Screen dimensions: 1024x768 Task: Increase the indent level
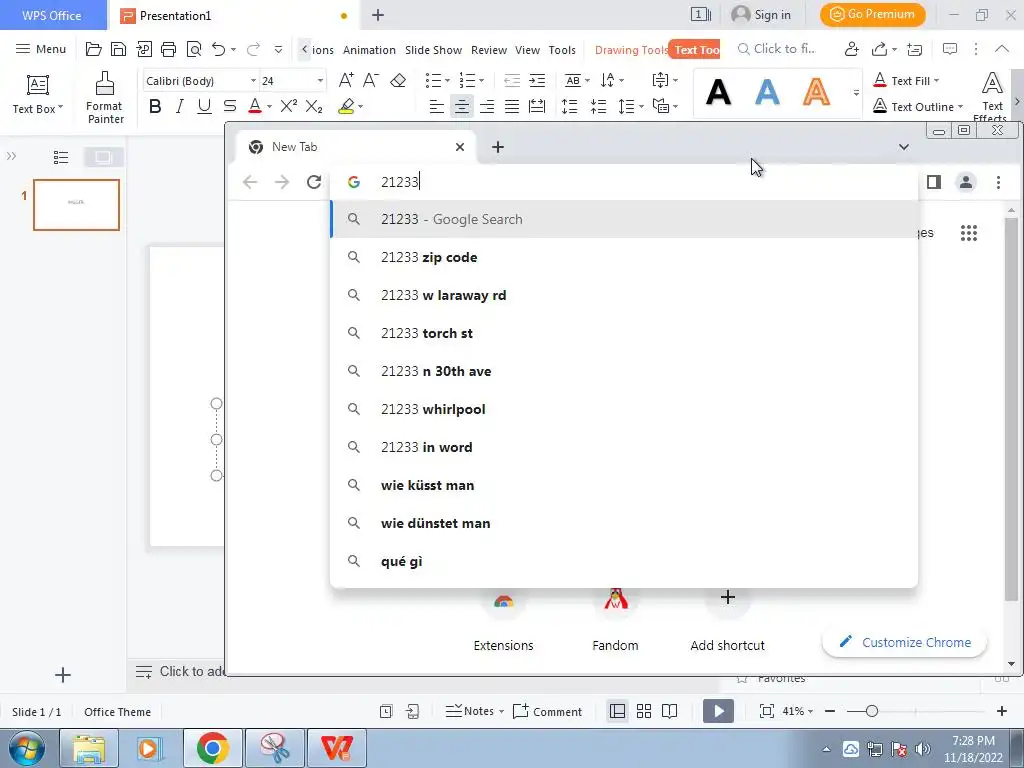537,80
